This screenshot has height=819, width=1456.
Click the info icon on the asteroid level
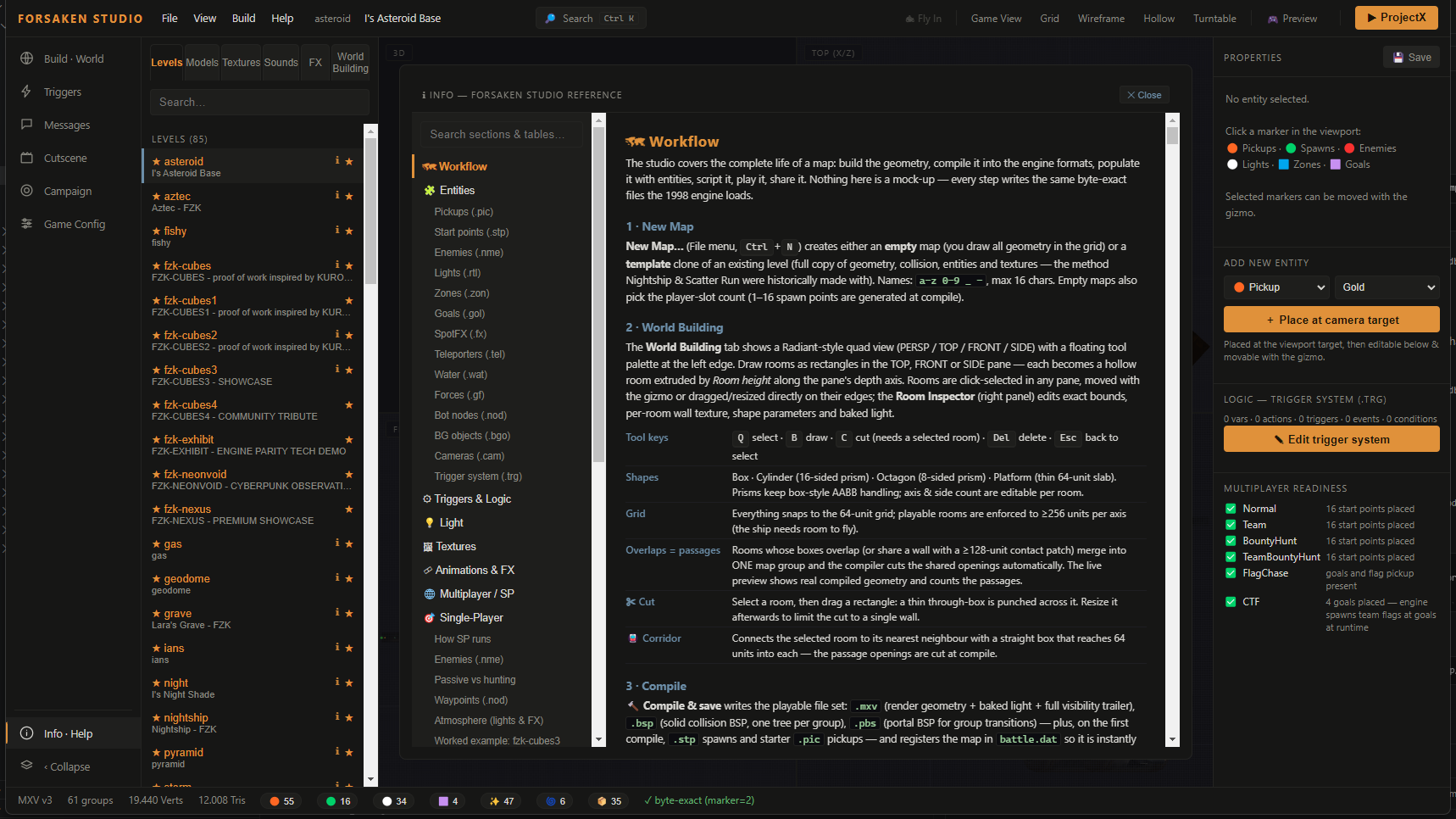coord(337,160)
